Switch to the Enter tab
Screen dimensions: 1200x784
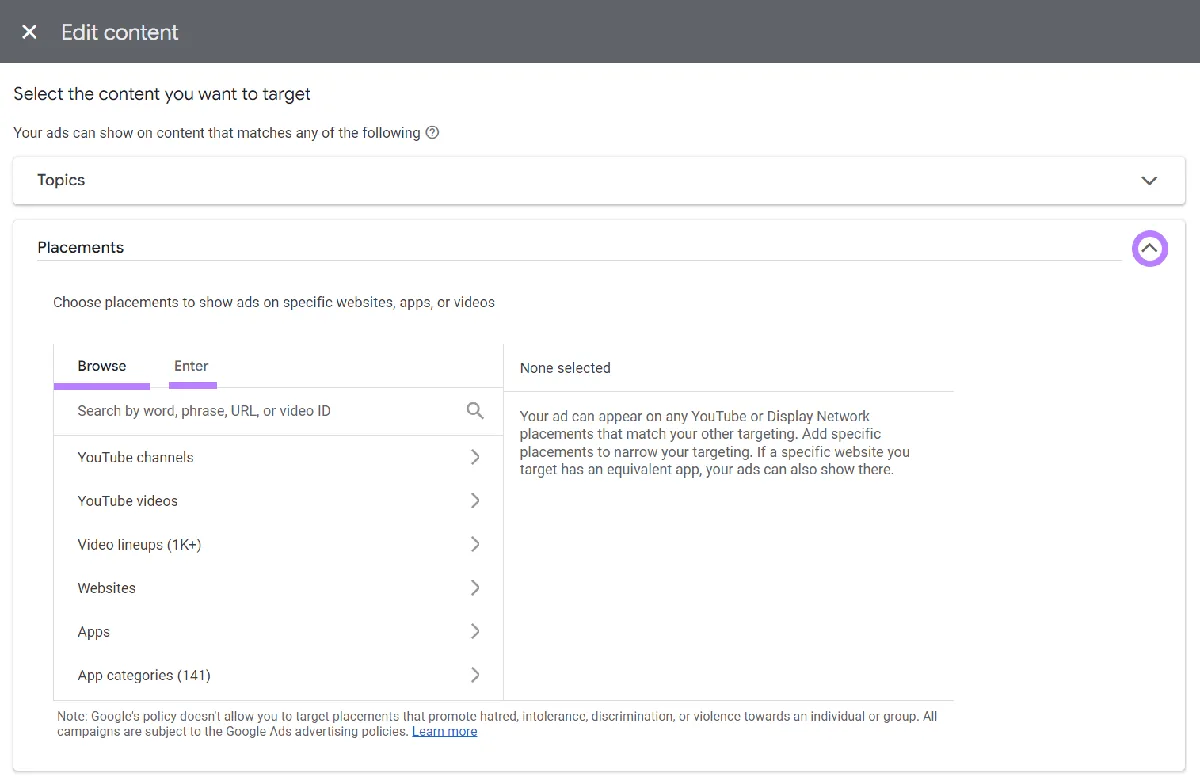coord(191,366)
